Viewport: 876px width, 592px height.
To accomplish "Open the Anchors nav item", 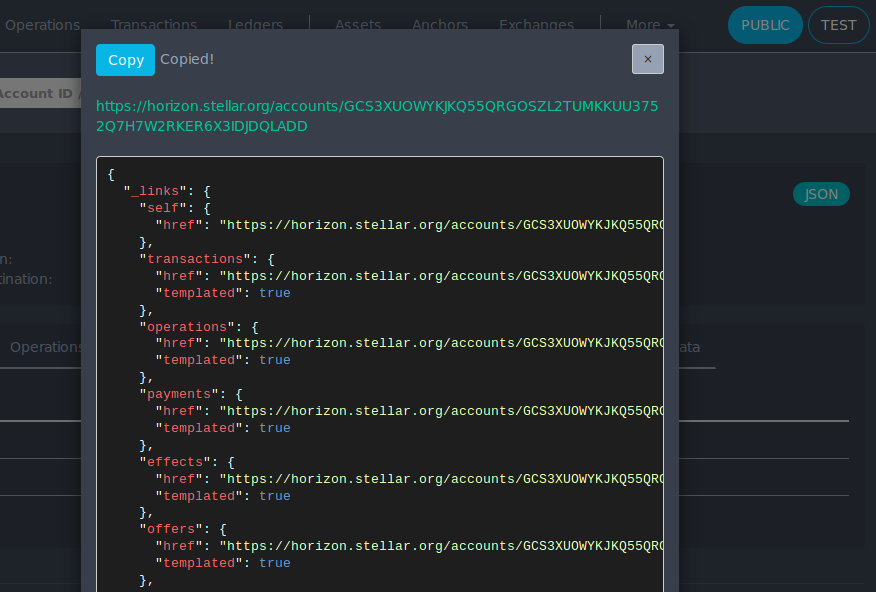I will (x=440, y=25).
